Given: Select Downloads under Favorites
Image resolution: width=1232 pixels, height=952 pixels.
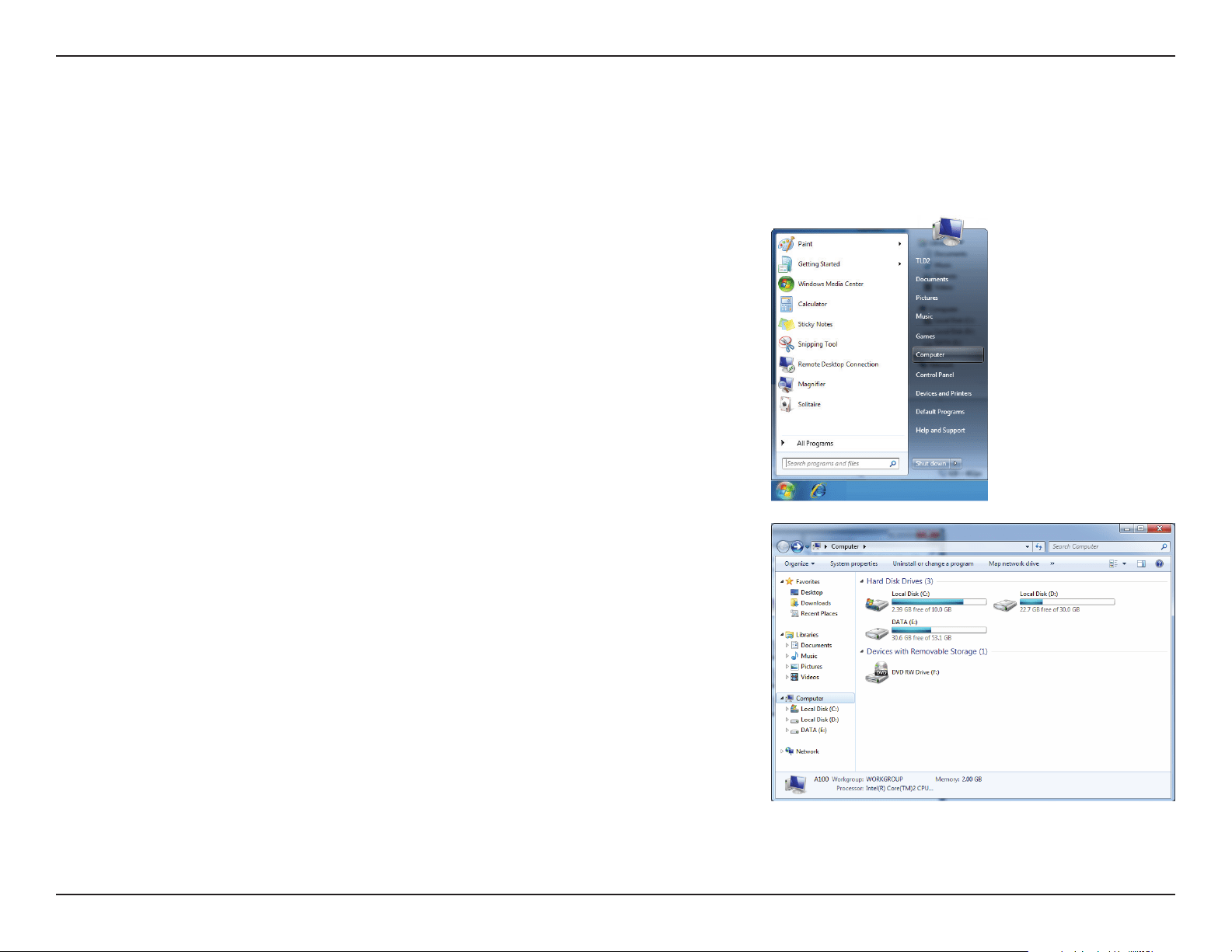Looking at the screenshot, I should [x=810, y=603].
